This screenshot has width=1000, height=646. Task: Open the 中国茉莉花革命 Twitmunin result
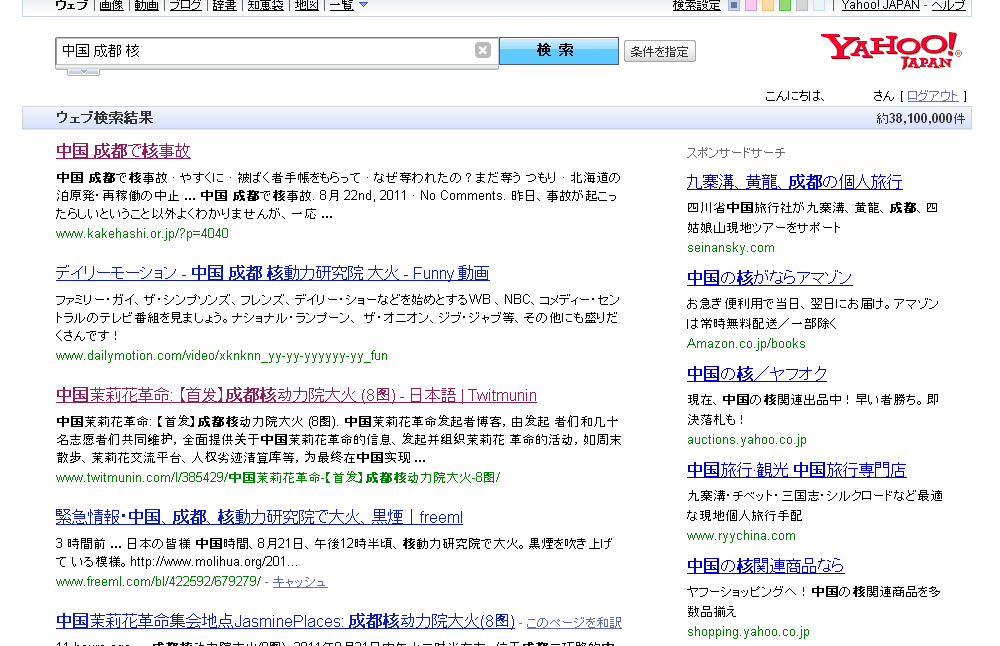tap(297, 395)
